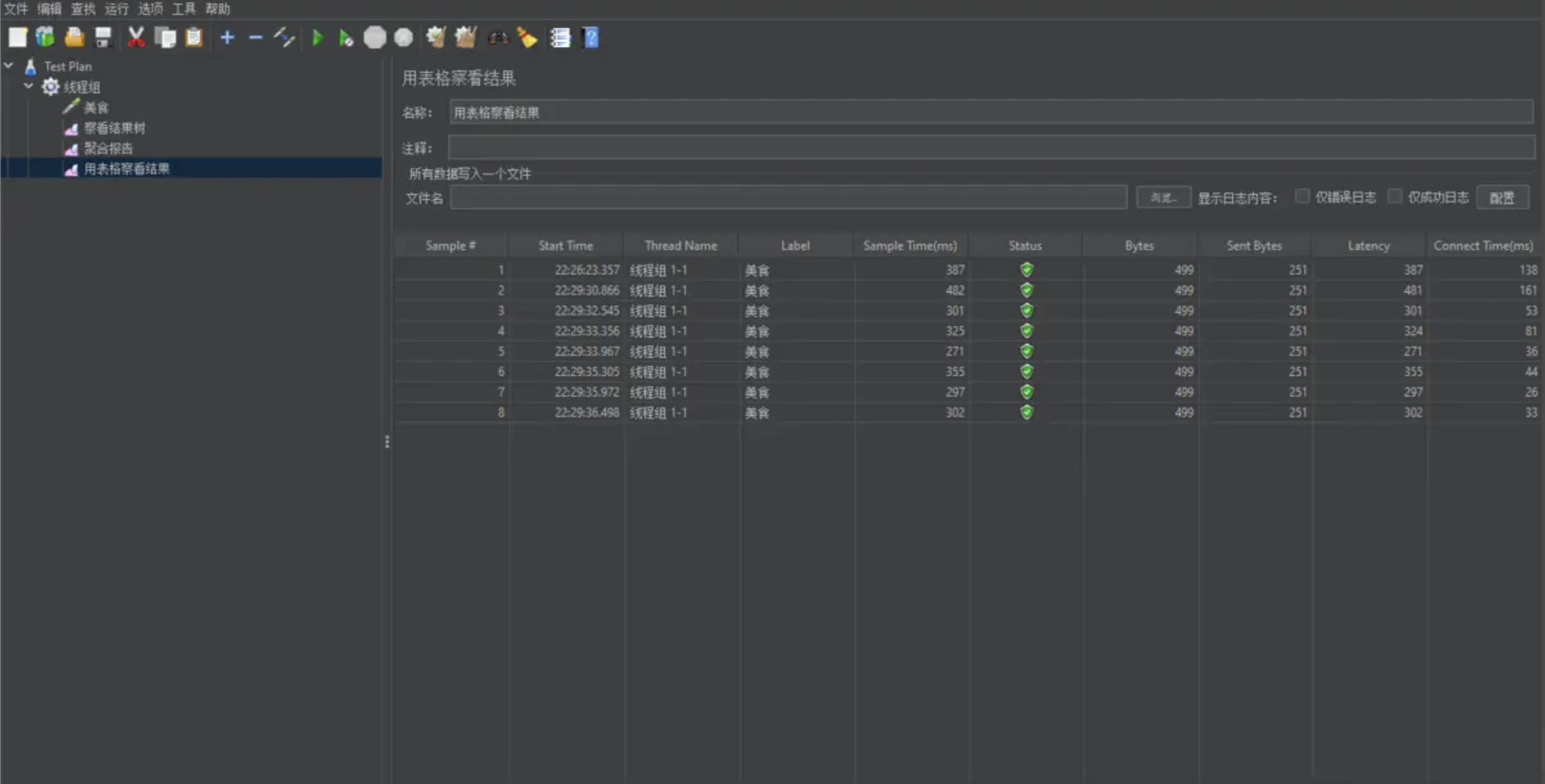The width and height of the screenshot is (1545, 784).
Task: Click the Save test plan icon
Action: [103, 38]
